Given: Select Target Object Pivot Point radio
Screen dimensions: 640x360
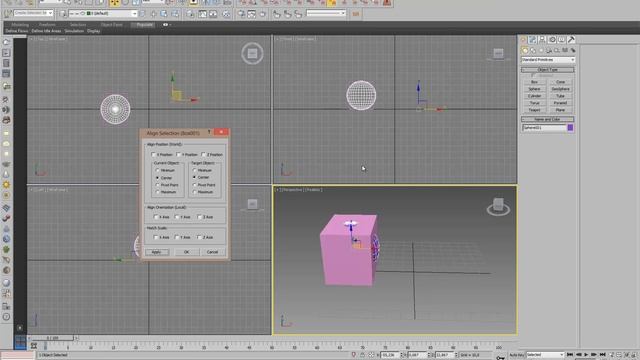Looking at the screenshot, I should tap(194, 185).
